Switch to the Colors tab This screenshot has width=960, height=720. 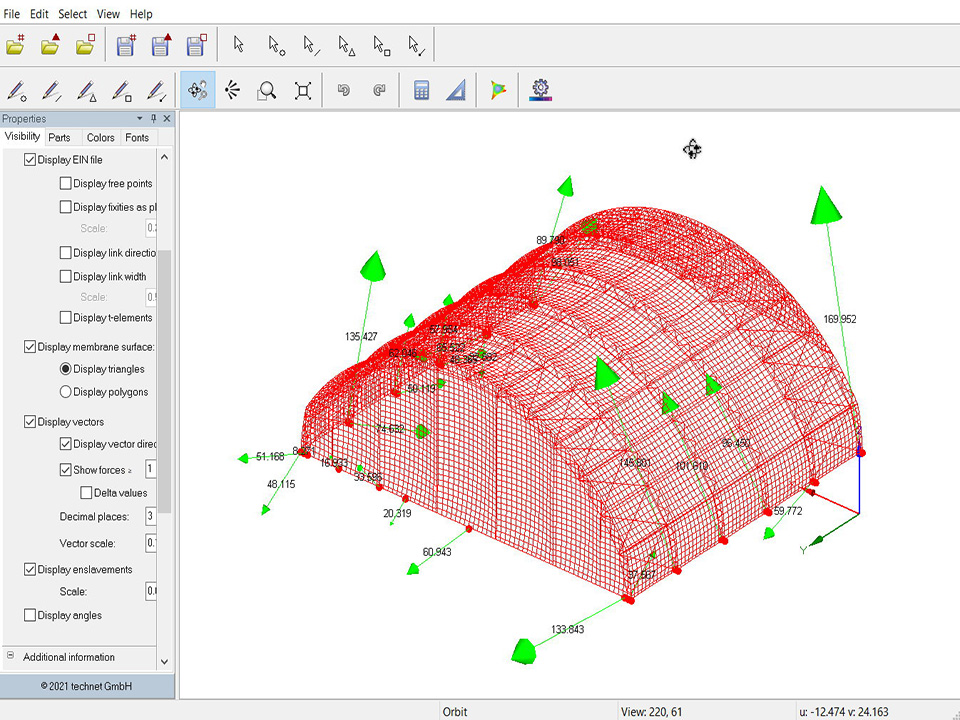(100, 137)
